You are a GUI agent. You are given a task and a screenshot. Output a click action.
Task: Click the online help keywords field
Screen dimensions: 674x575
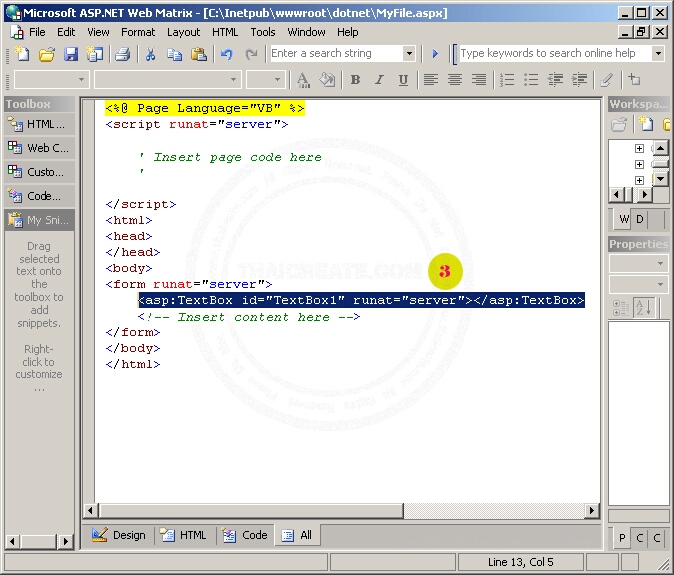(555, 53)
